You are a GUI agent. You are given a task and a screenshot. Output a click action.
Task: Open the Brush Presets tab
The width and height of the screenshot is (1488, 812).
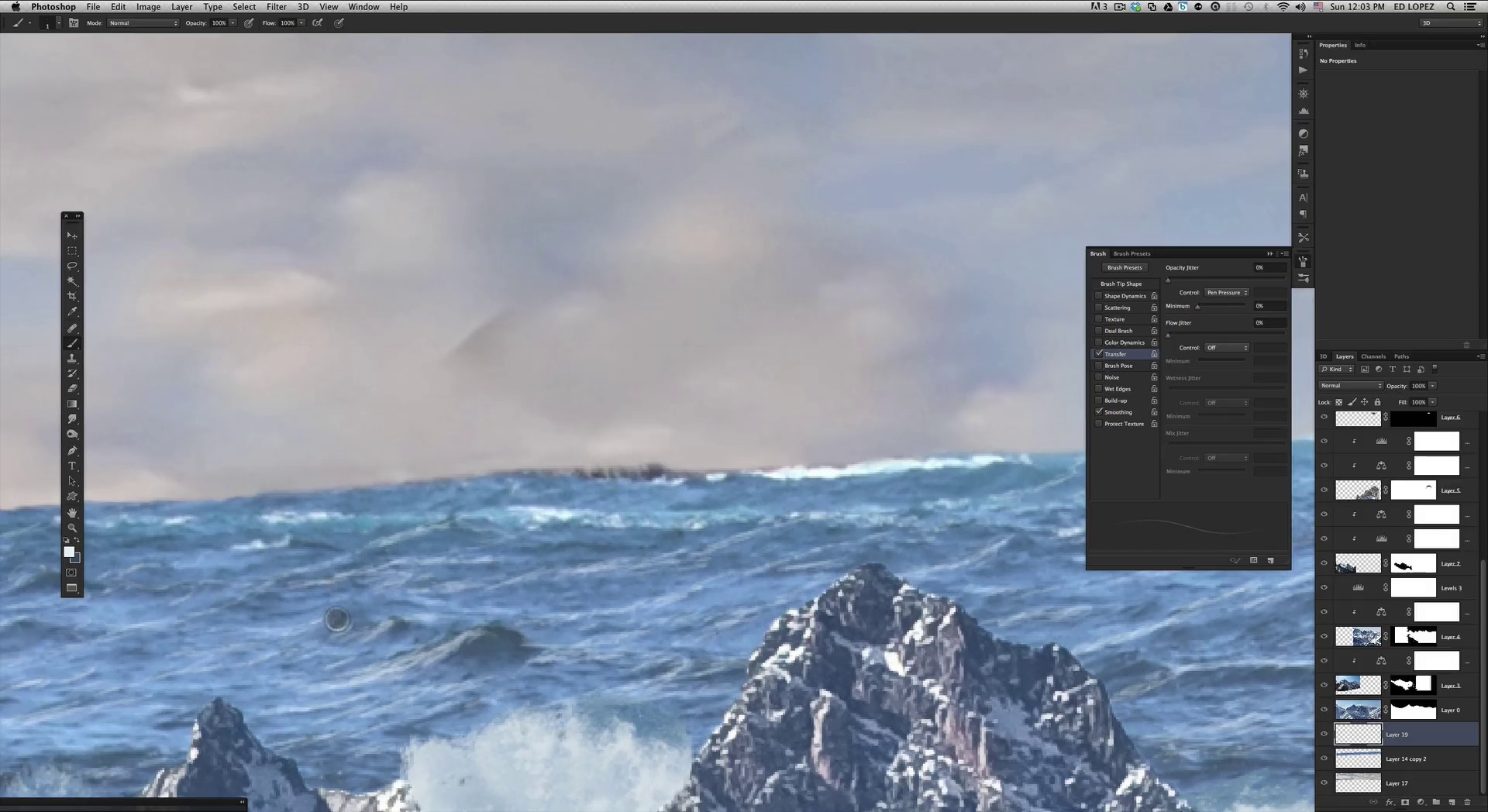pos(1131,253)
